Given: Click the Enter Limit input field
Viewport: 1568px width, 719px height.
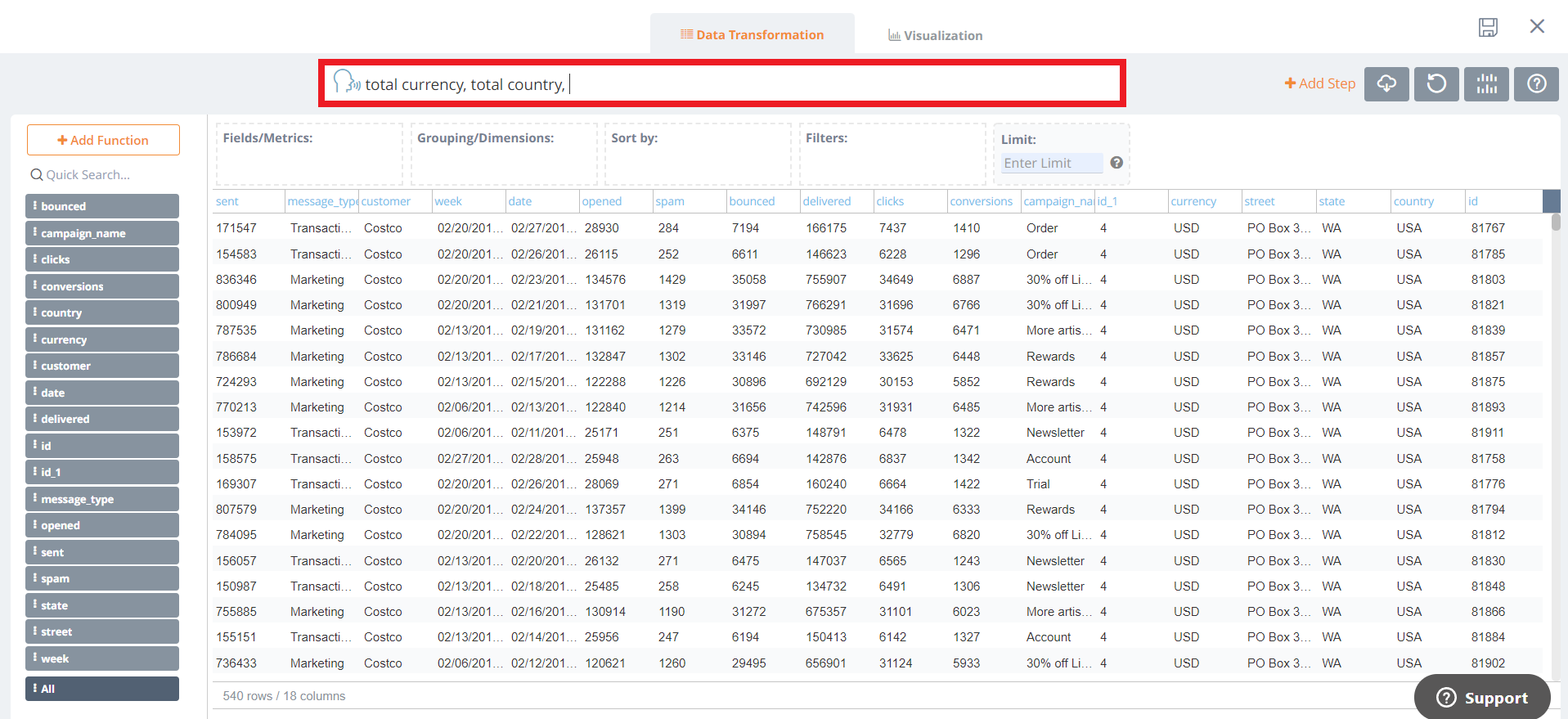Looking at the screenshot, I should (1052, 164).
